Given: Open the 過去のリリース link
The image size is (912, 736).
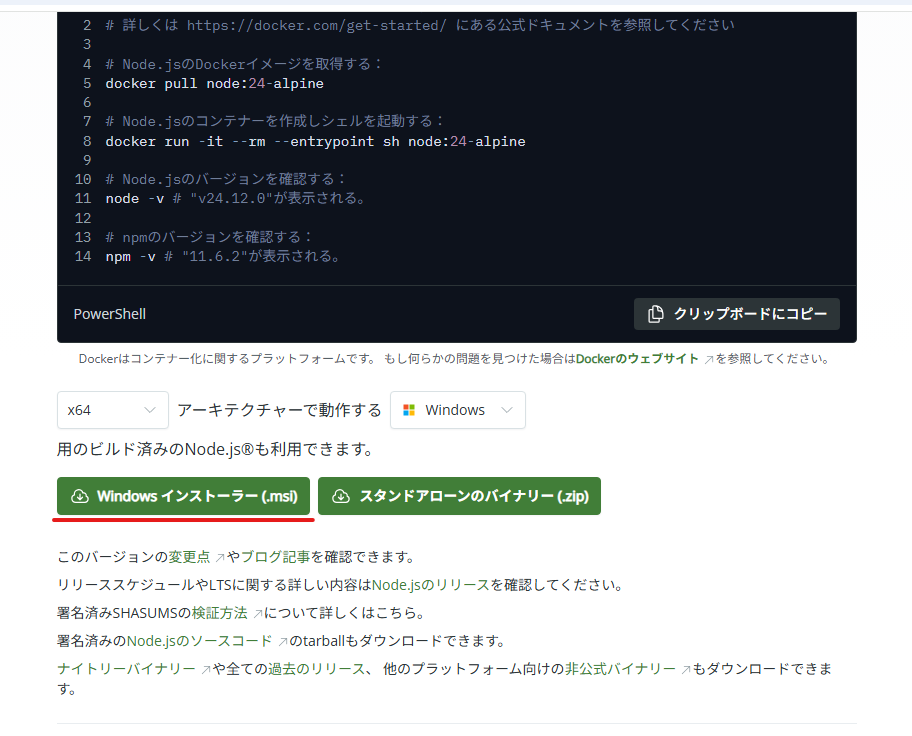Looking at the screenshot, I should coord(316,668).
